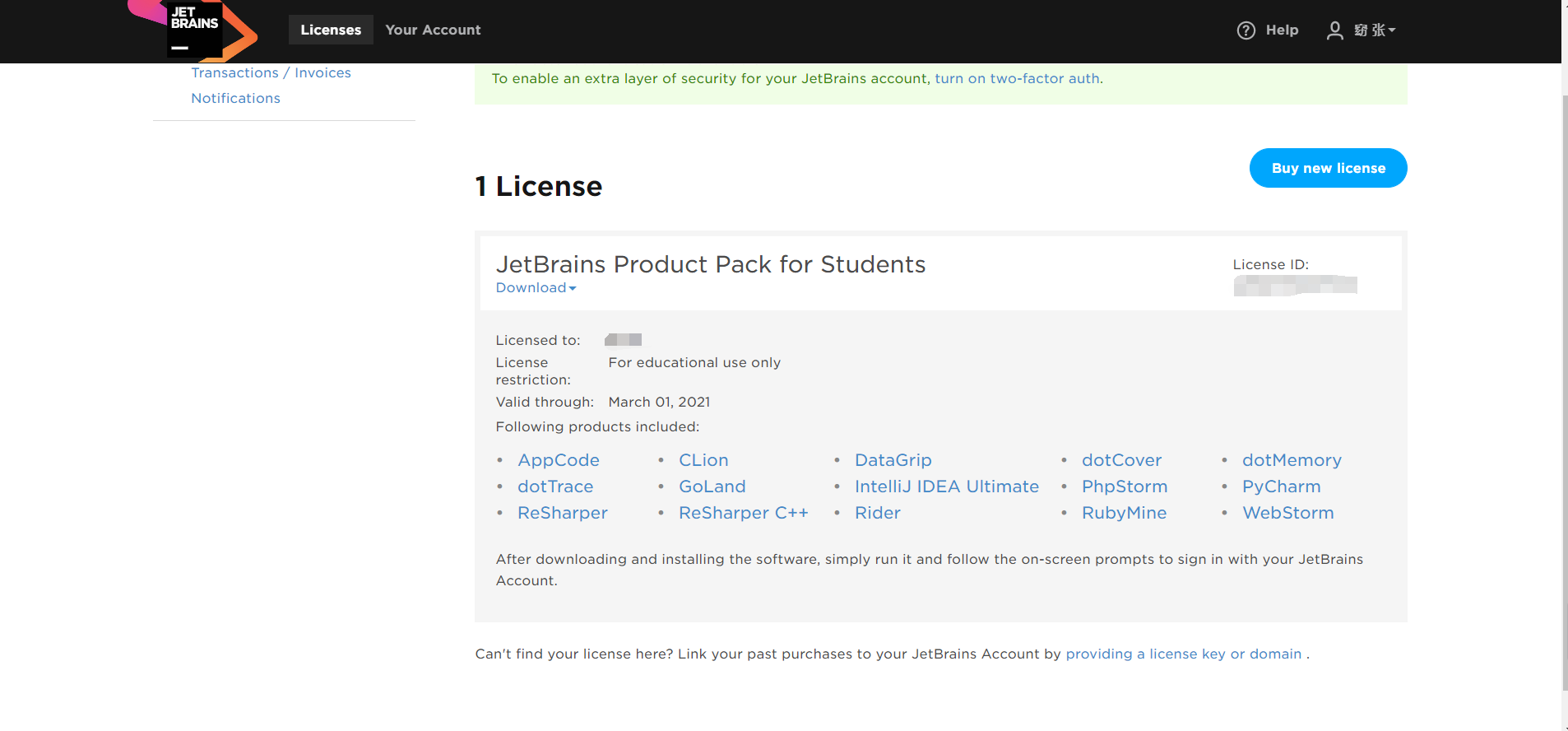The width and height of the screenshot is (1568, 731).
Task: Open the WebStorm product link
Action: [1287, 513]
